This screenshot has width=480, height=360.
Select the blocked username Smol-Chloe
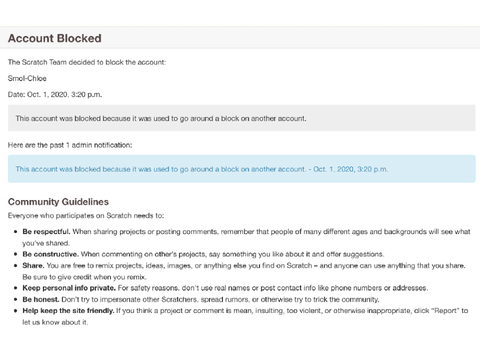pos(27,78)
